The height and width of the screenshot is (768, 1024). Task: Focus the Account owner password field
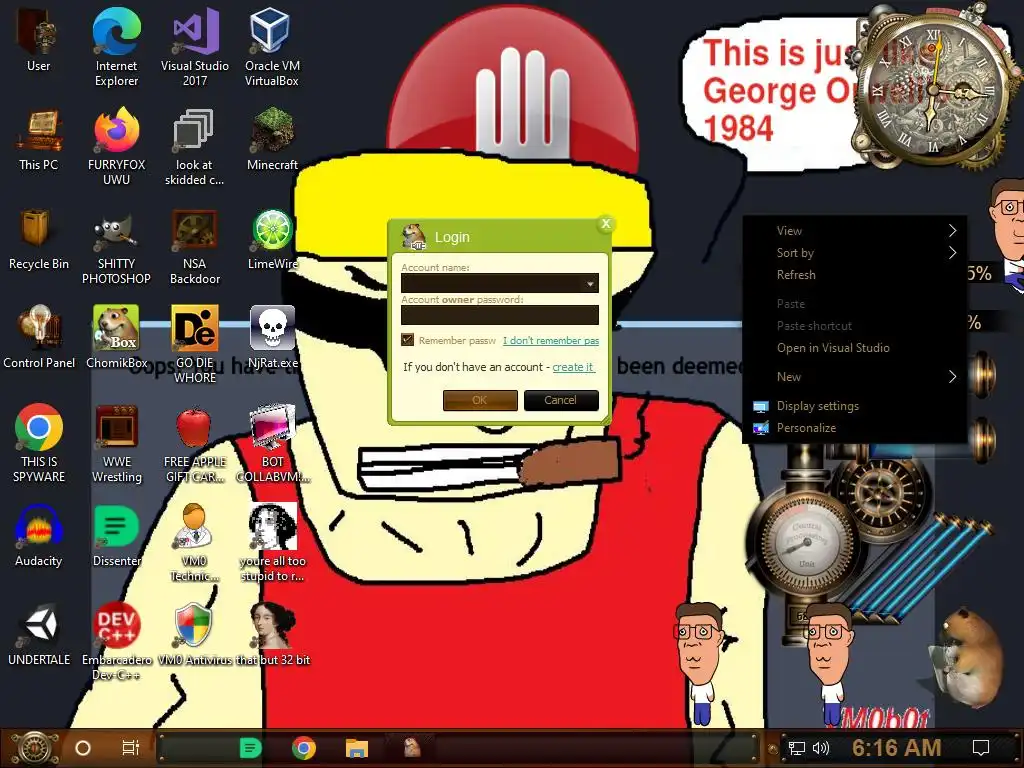(x=500, y=315)
